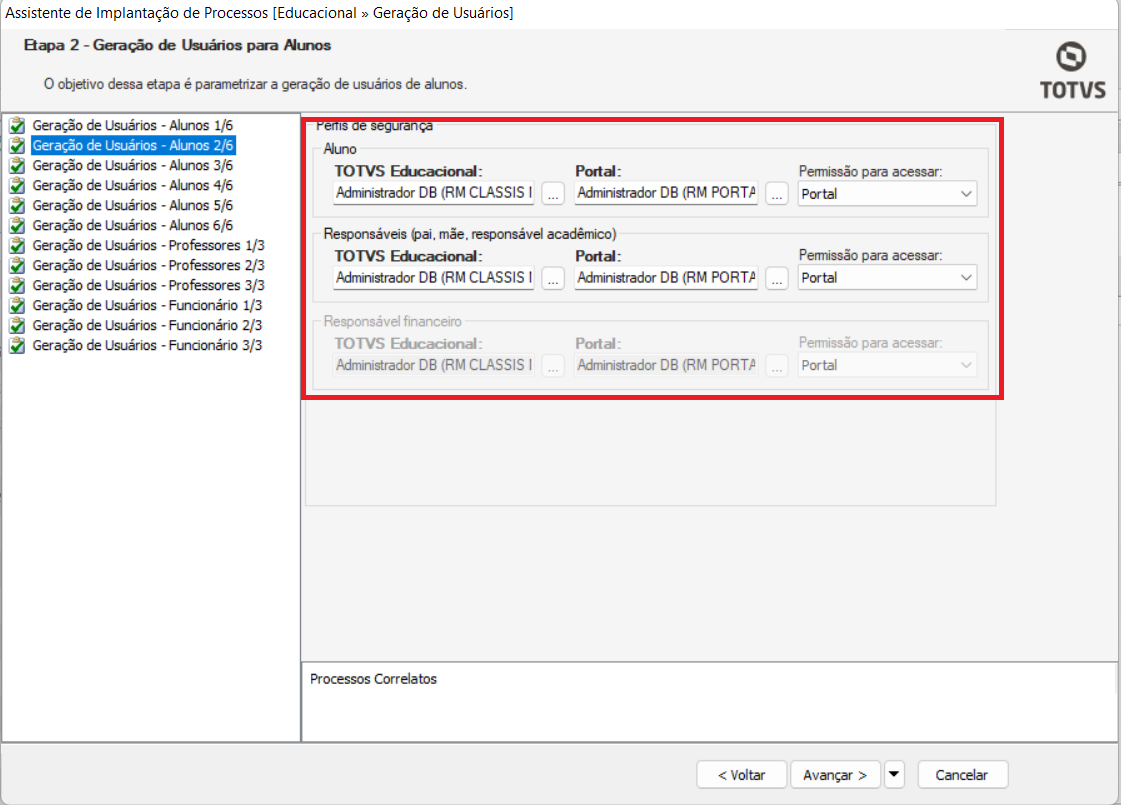The height and width of the screenshot is (805, 1121).
Task: Open dropdown arrow next to Avançar
Action: (x=894, y=774)
